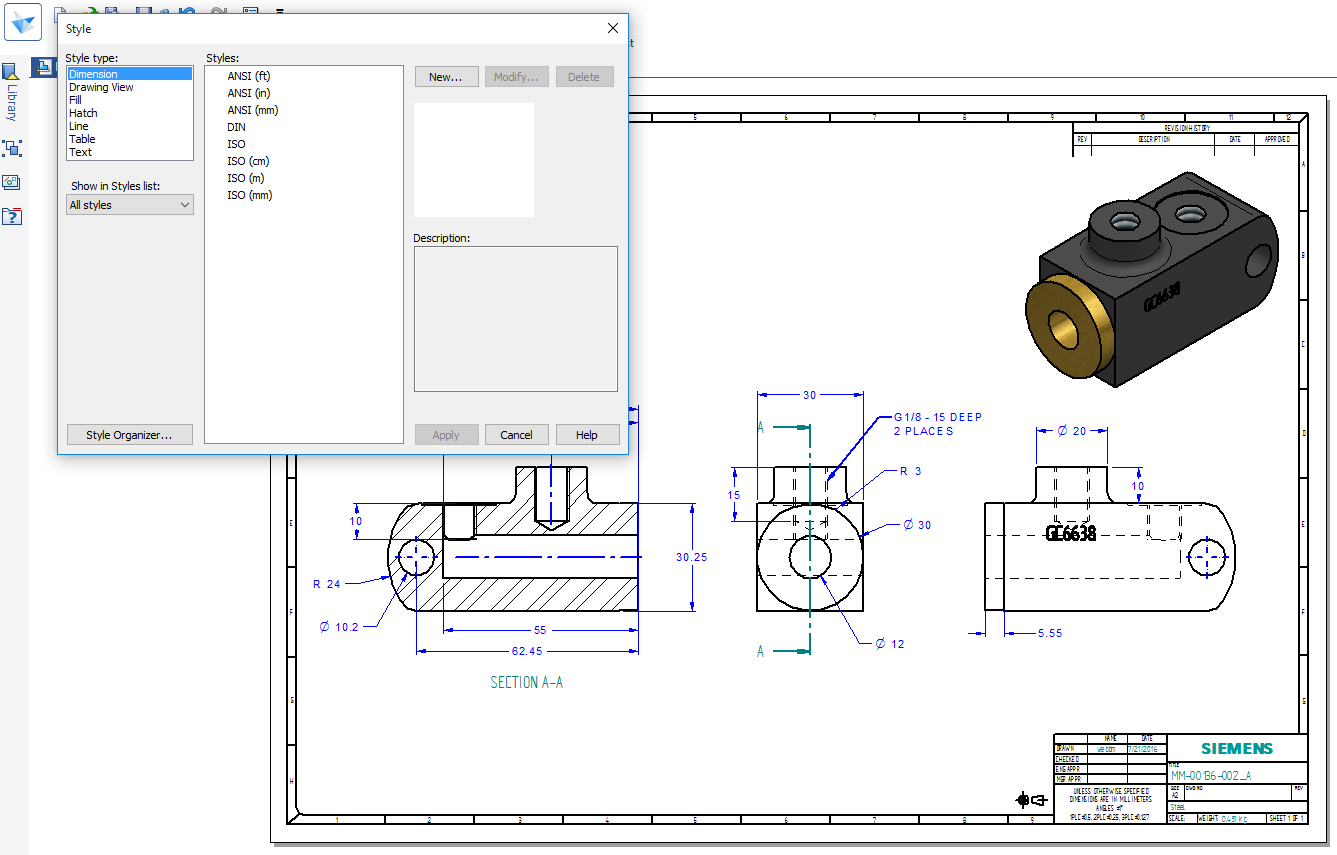The width and height of the screenshot is (1337, 855).
Task: Open Help from the Style dialog
Action: pos(587,434)
